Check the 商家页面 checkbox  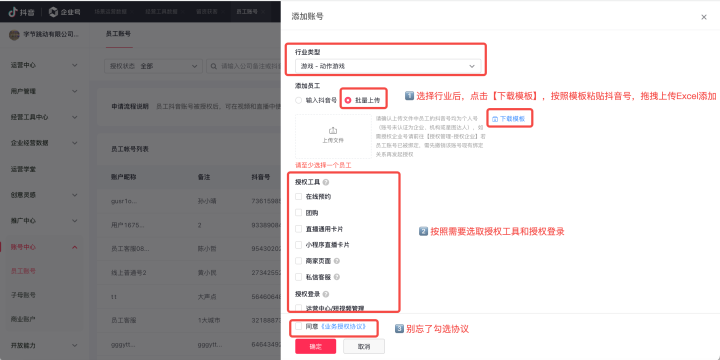click(298, 261)
